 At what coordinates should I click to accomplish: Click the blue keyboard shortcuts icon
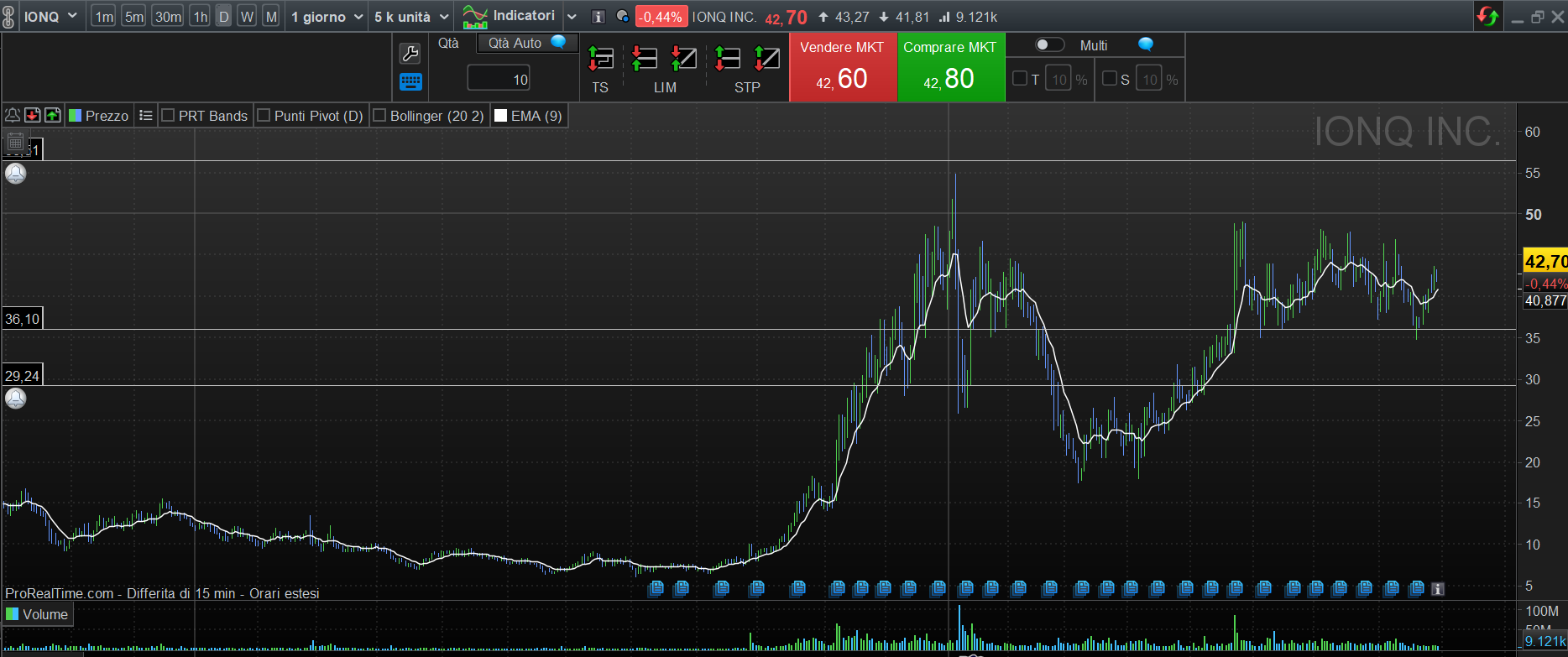(x=410, y=81)
